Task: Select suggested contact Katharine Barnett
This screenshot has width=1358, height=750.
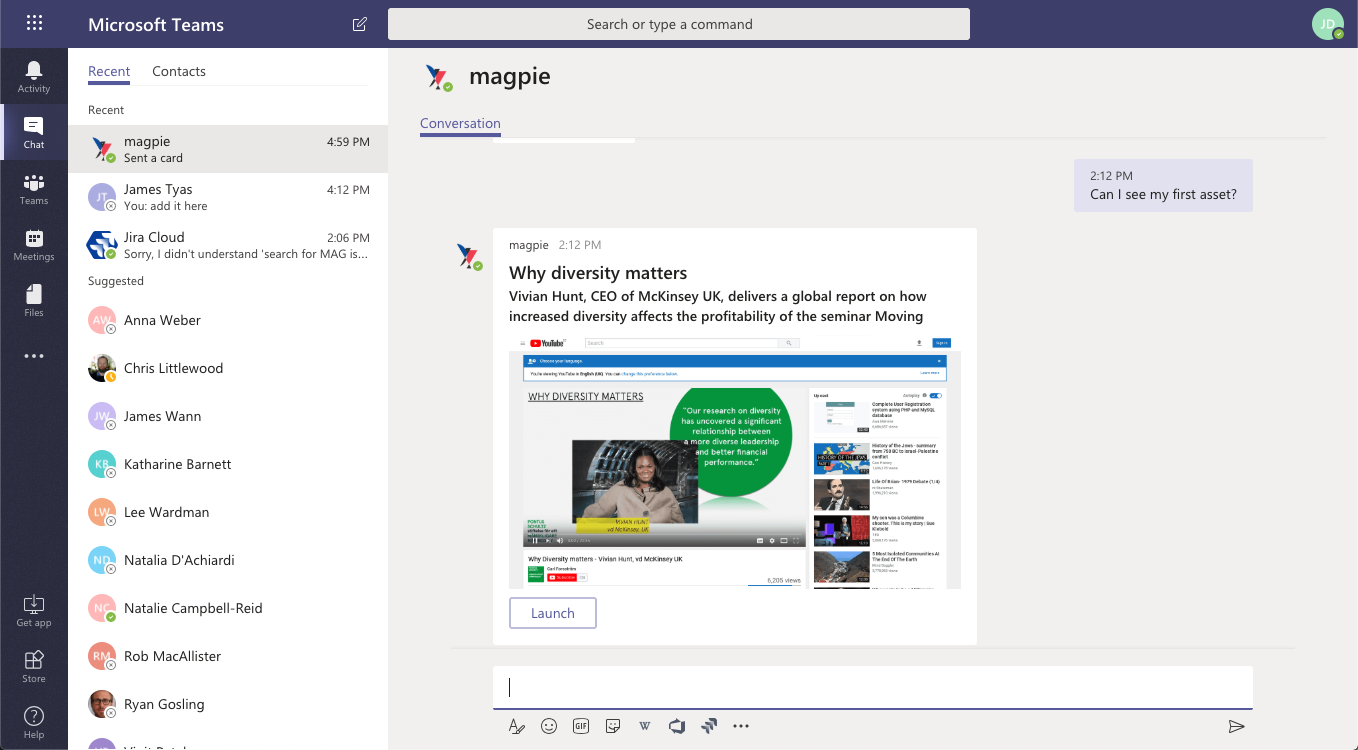Action: (x=228, y=464)
